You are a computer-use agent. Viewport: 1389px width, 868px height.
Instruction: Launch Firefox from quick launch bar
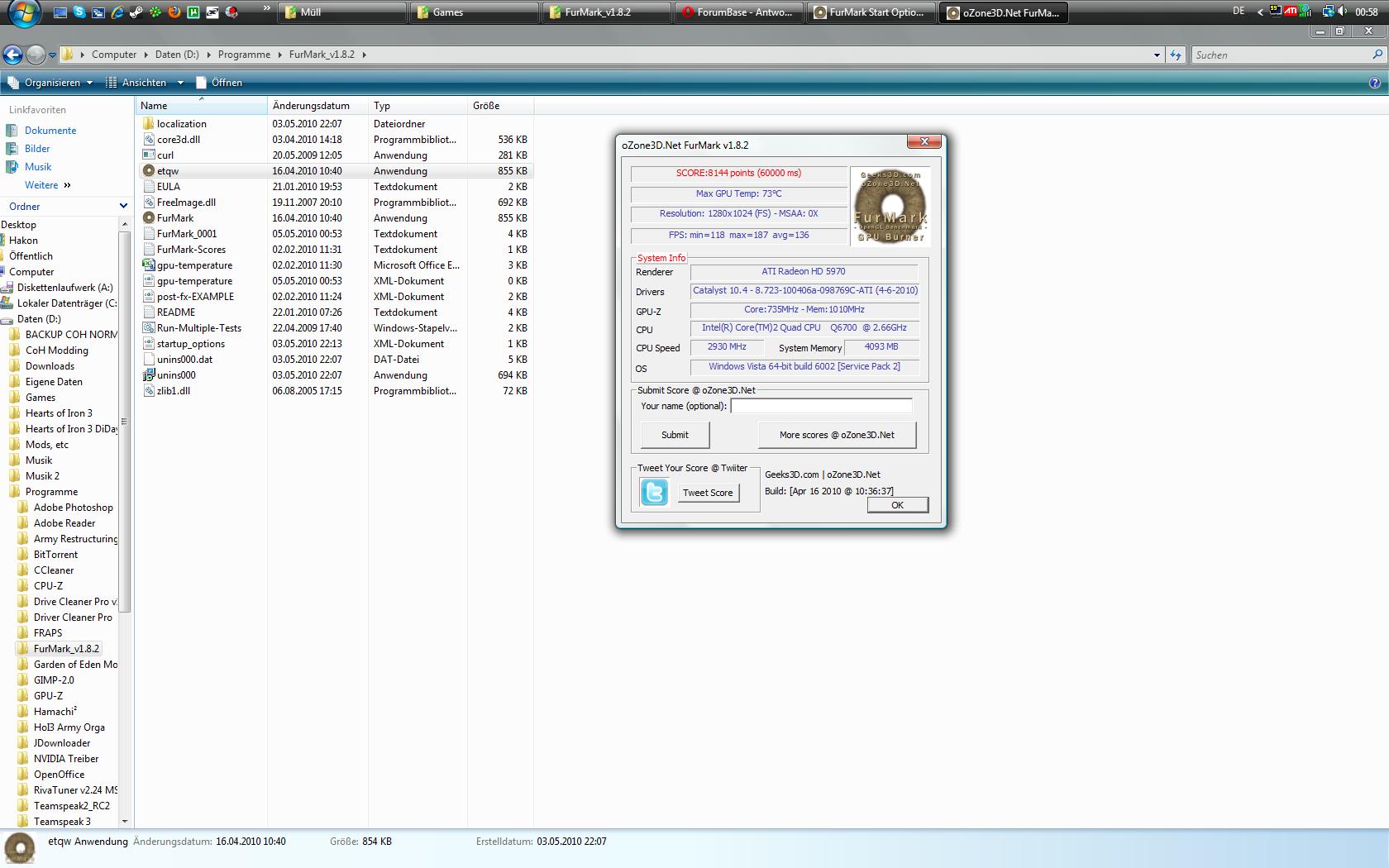pos(174,12)
